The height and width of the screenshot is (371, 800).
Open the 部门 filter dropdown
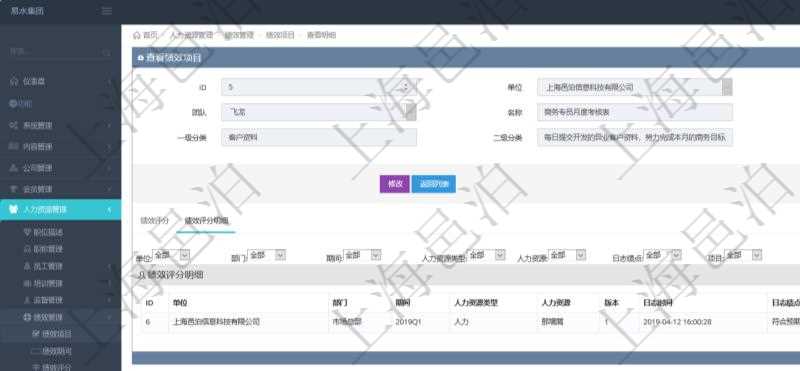pyautogui.click(x=267, y=255)
